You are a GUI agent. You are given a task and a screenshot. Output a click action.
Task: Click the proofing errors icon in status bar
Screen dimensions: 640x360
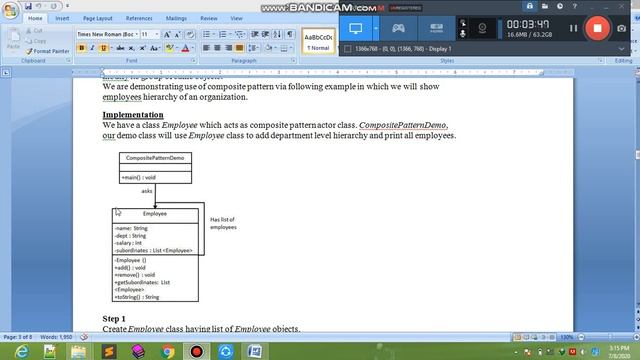[x=84, y=337]
